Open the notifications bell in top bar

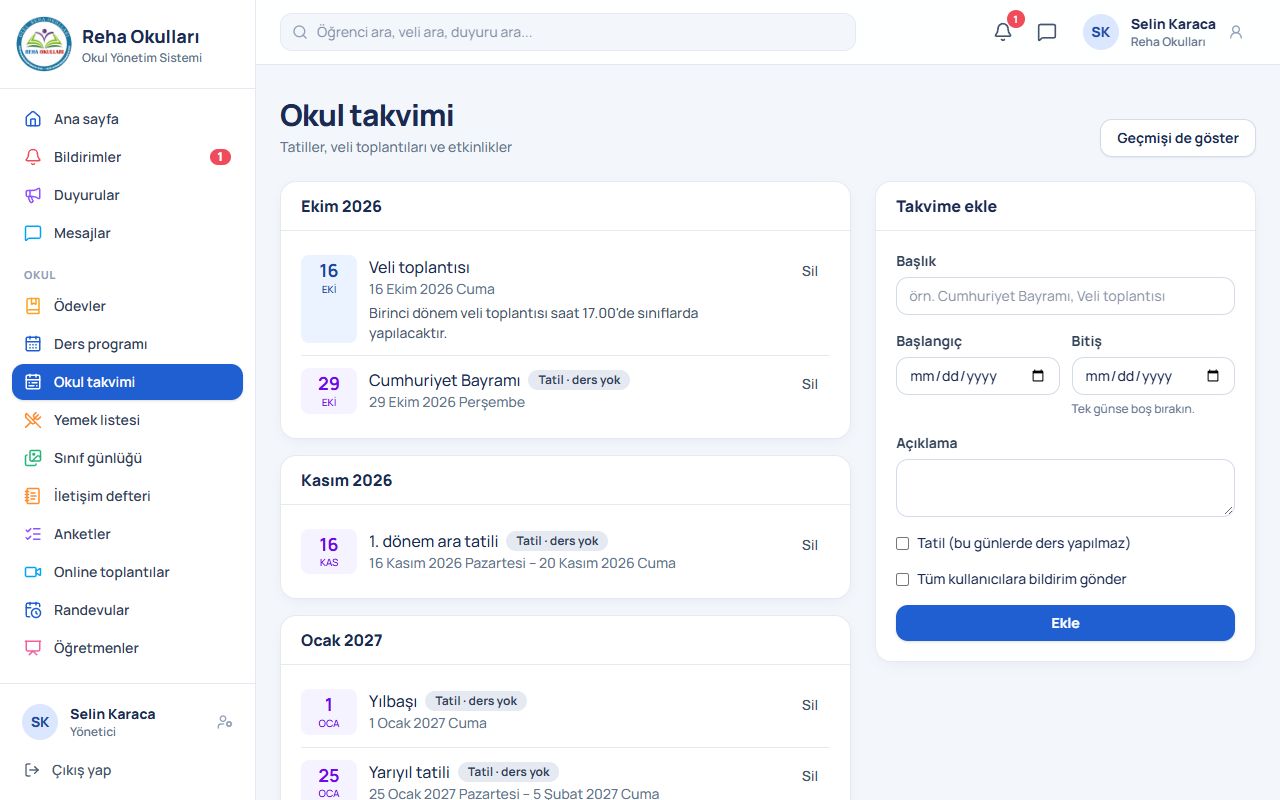click(x=1003, y=32)
